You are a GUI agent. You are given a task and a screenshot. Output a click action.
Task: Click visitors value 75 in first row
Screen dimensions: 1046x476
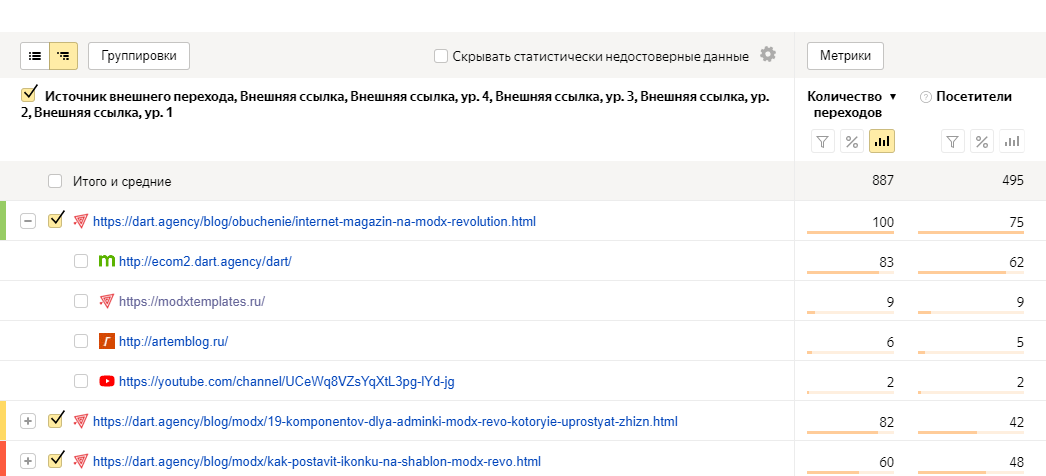(1017, 222)
